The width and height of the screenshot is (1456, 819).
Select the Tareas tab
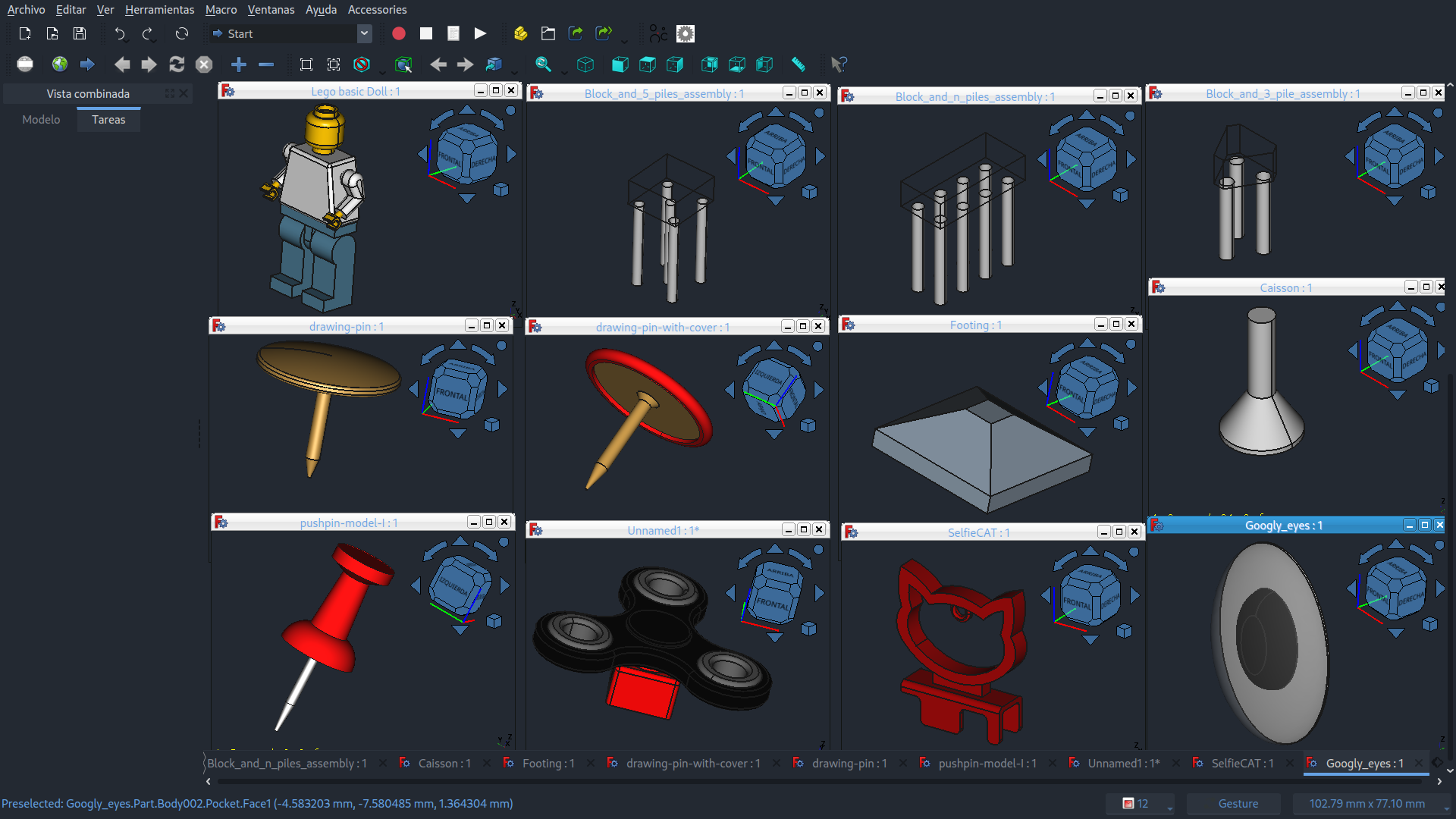[108, 120]
